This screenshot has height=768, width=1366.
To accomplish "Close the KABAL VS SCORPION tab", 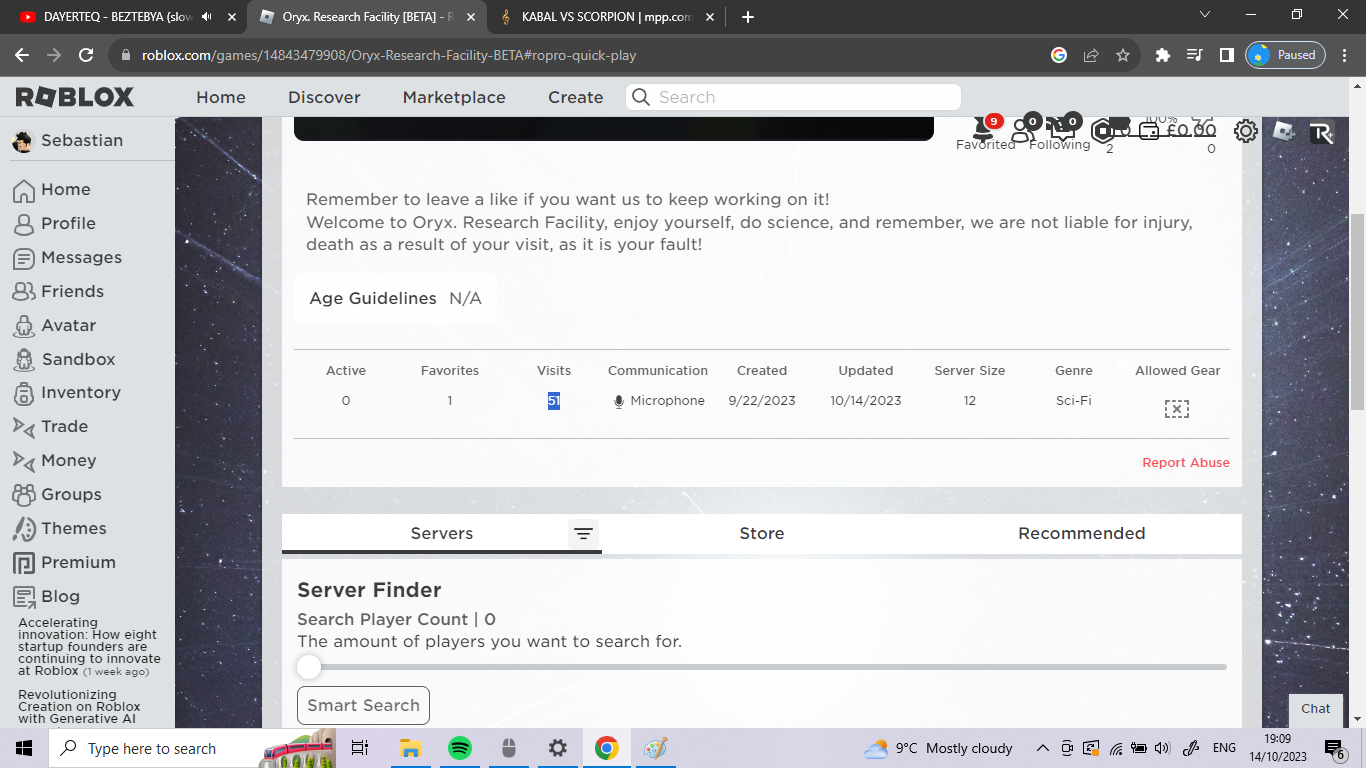I will pyautogui.click(x=708, y=17).
